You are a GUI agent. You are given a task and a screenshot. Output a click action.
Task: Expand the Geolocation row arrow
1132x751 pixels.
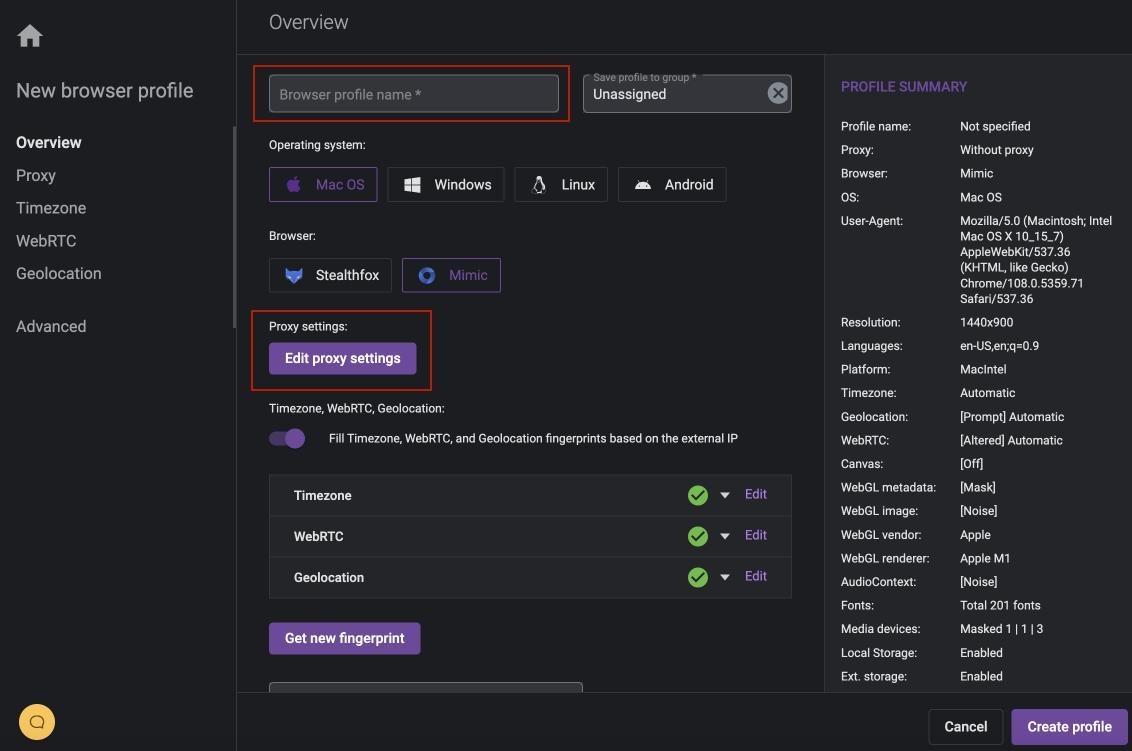tap(725, 578)
